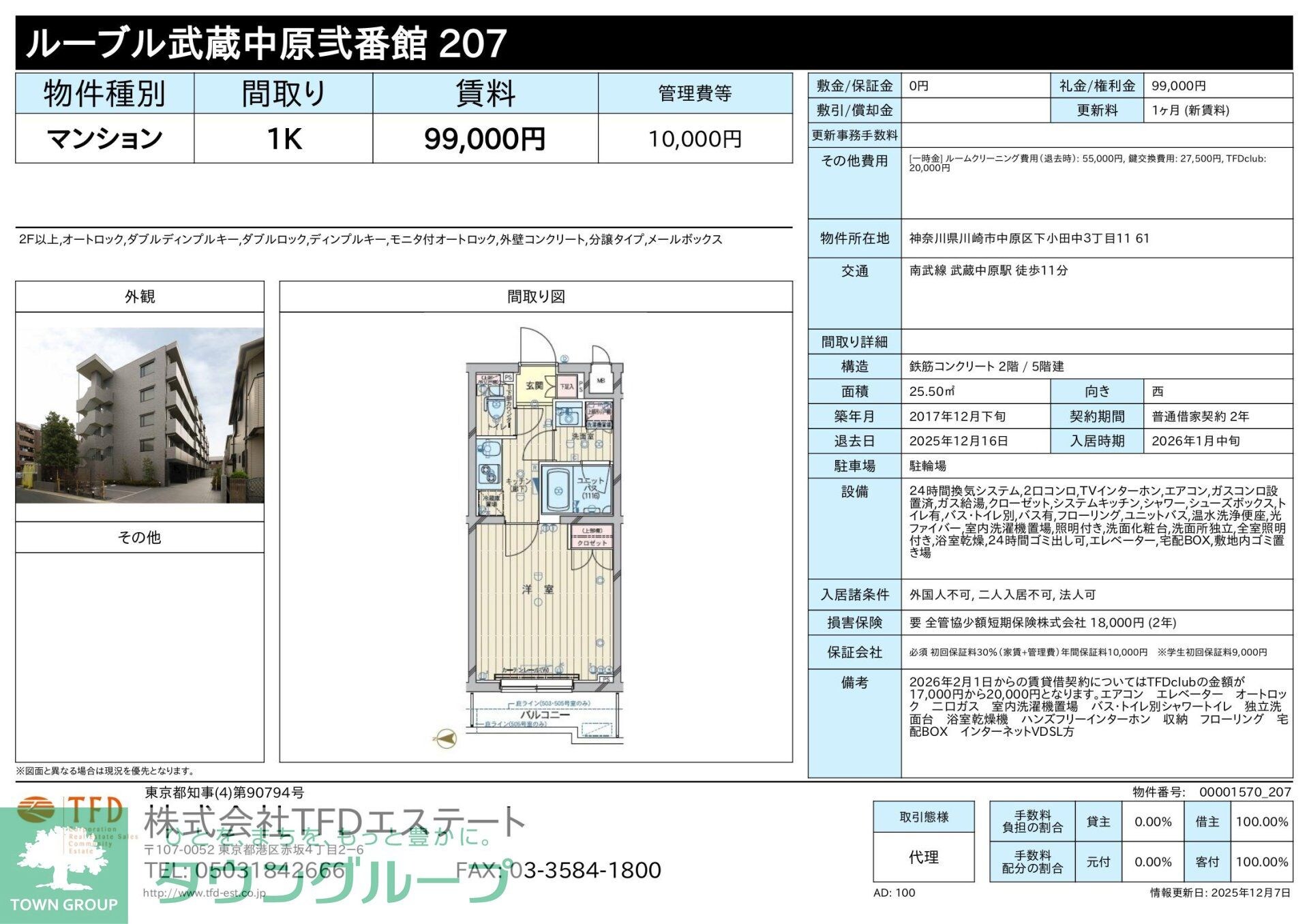Image resolution: width=1309 pixels, height=924 pixels.
Task: Select the マンション property type cell
Action: click(x=106, y=138)
